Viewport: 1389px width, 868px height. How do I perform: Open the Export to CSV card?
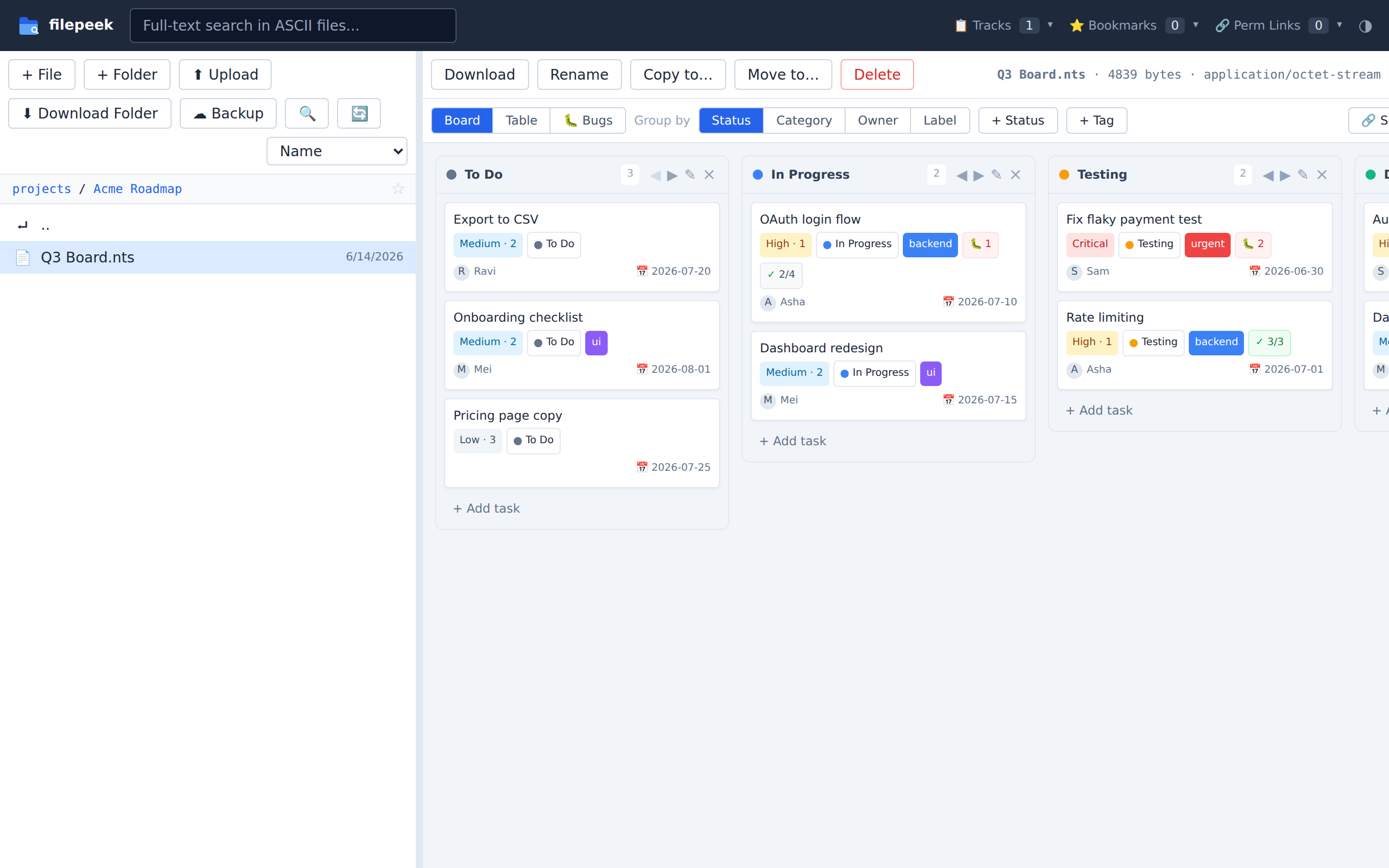(x=582, y=247)
